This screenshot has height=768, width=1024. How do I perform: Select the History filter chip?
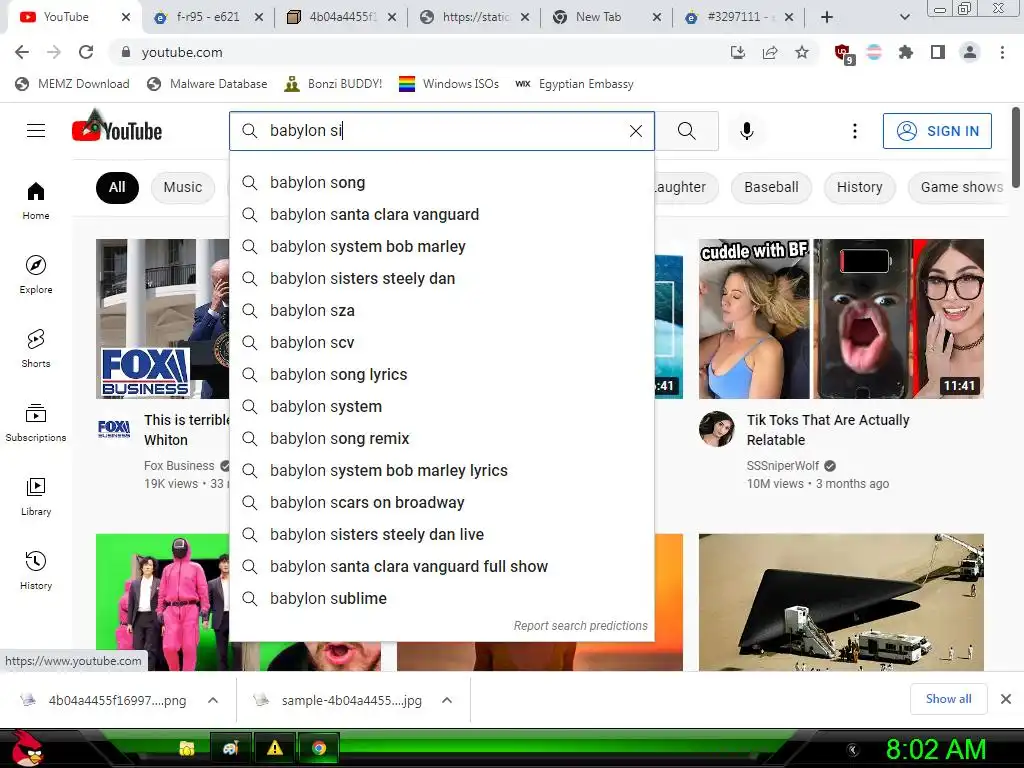859,187
